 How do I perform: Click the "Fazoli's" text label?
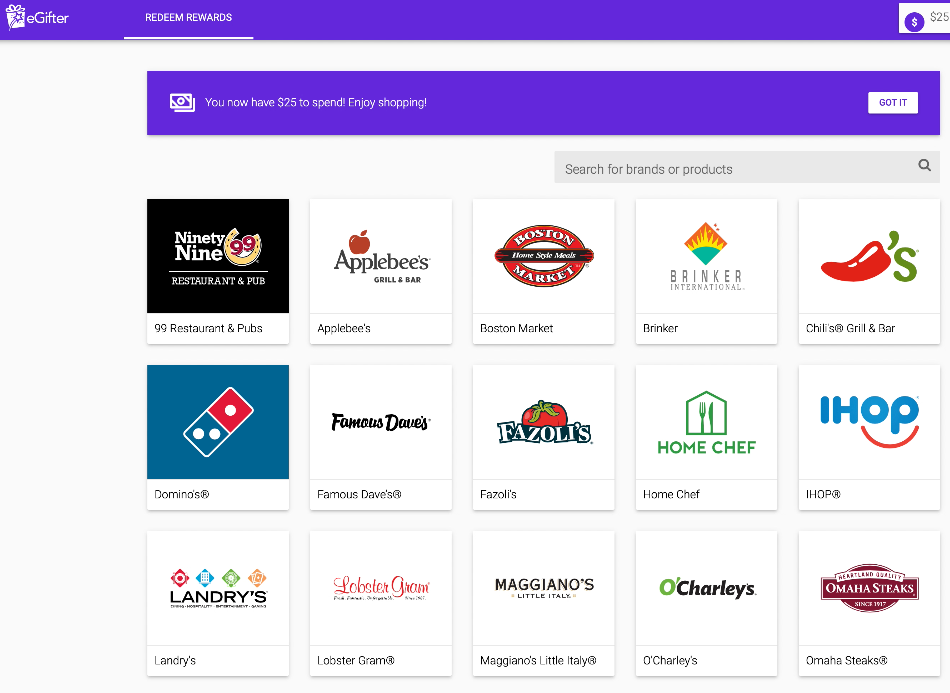tap(498, 494)
